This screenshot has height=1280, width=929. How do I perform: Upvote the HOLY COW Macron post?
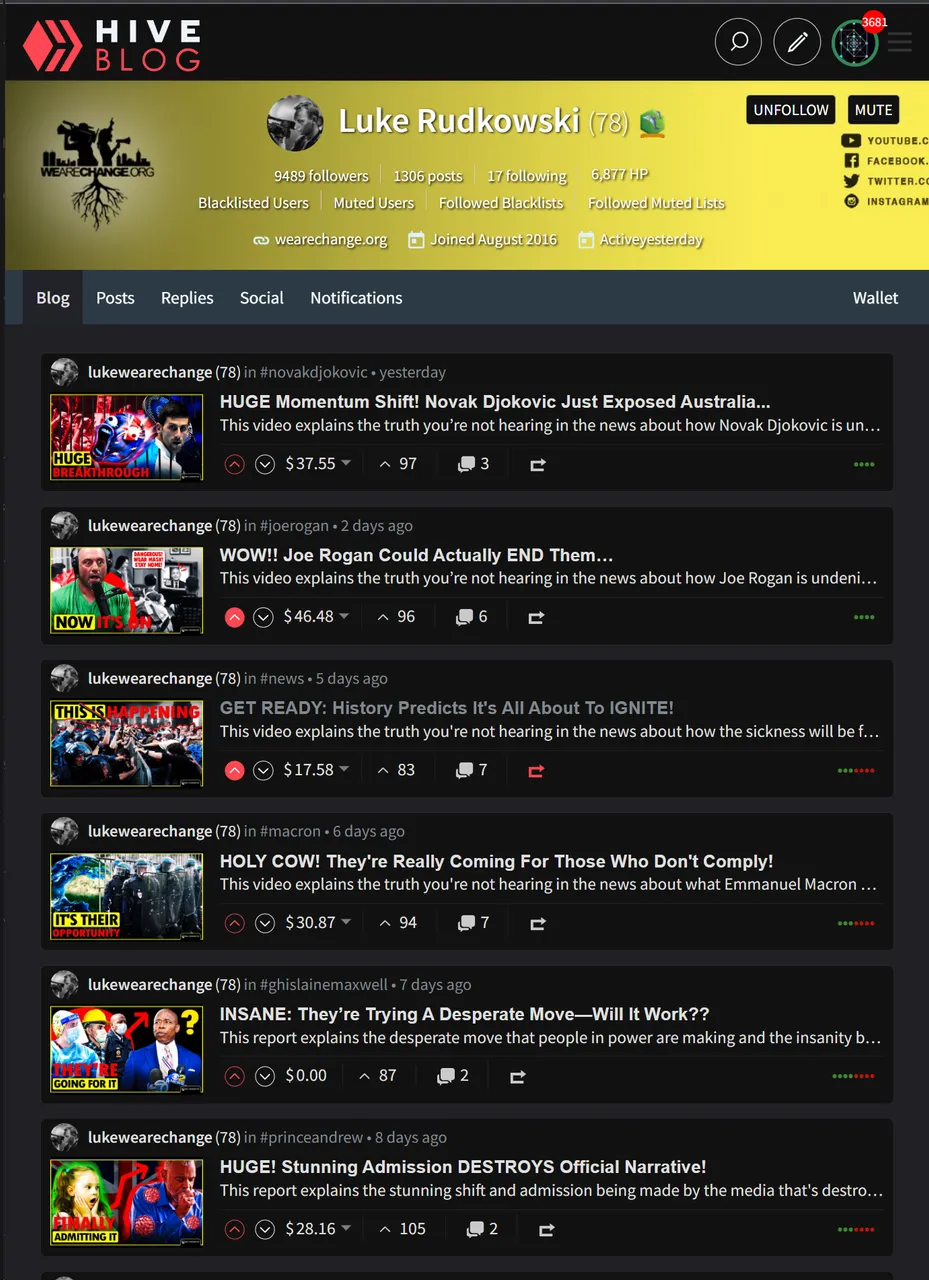pos(234,923)
